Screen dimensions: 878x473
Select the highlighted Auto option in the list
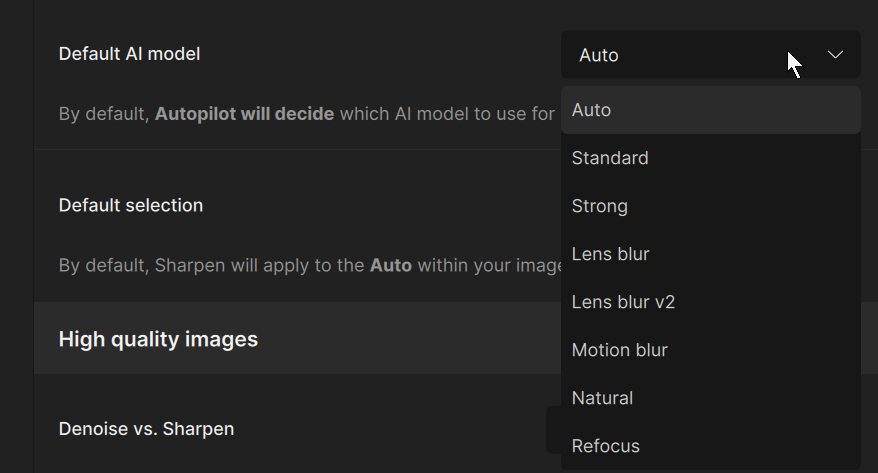(710, 110)
